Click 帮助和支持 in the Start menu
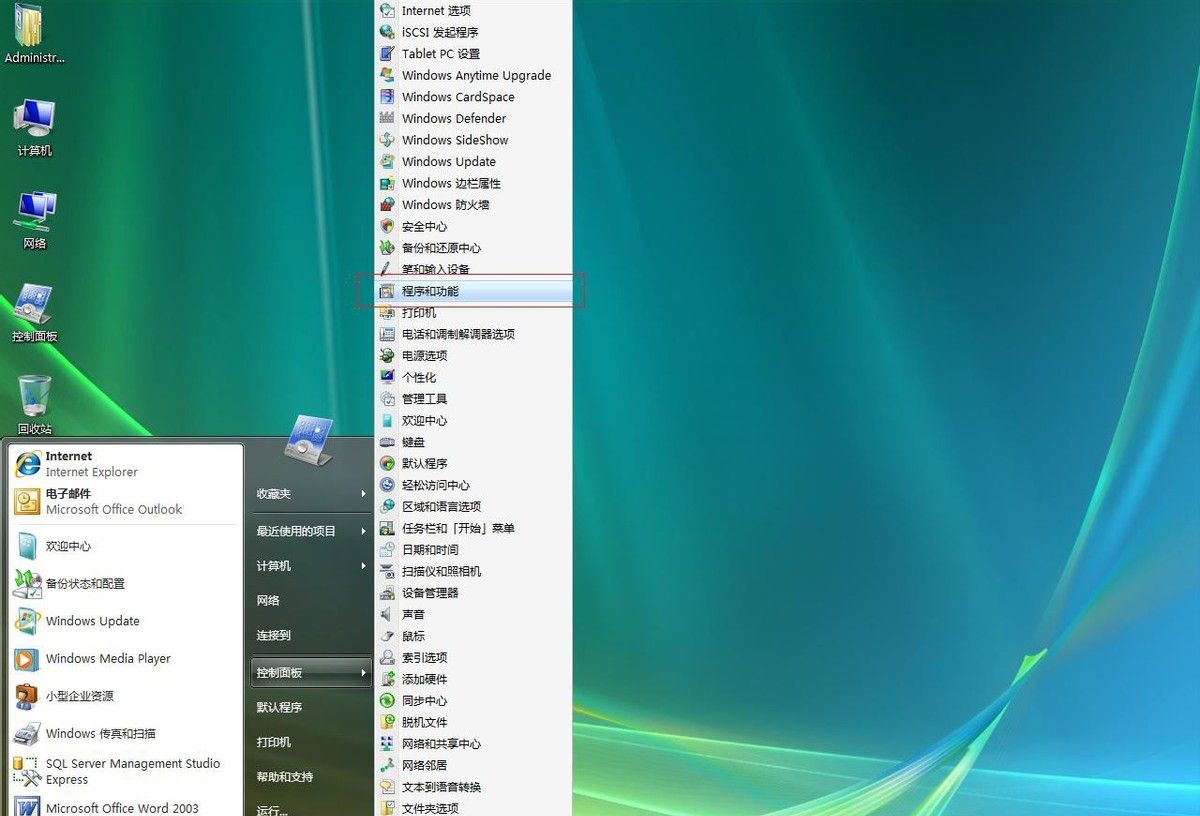This screenshot has width=1200, height=816. coord(284,777)
